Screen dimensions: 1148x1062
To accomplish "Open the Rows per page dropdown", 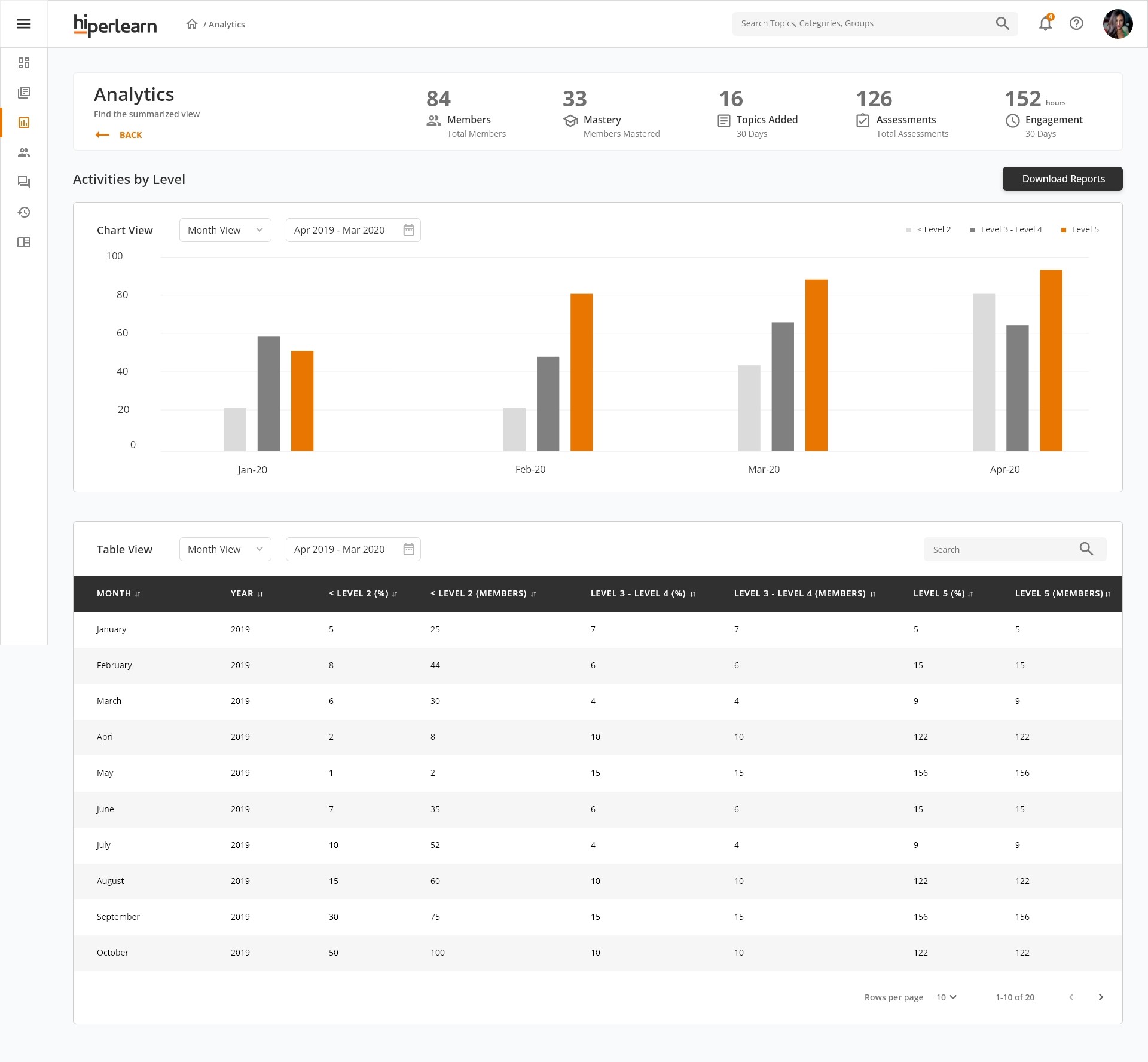I will coord(947,997).
